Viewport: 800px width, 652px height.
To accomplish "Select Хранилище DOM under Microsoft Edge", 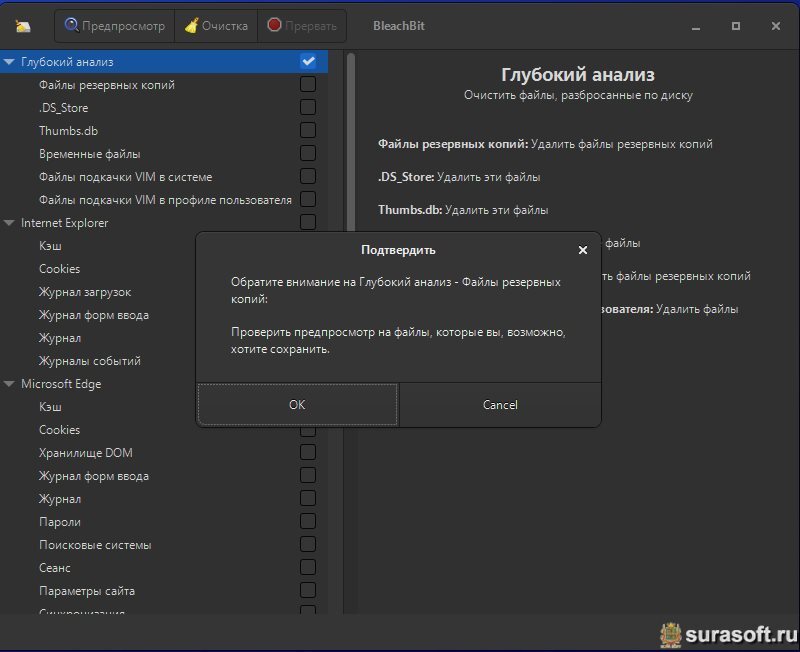I will pyautogui.click(x=85, y=453).
